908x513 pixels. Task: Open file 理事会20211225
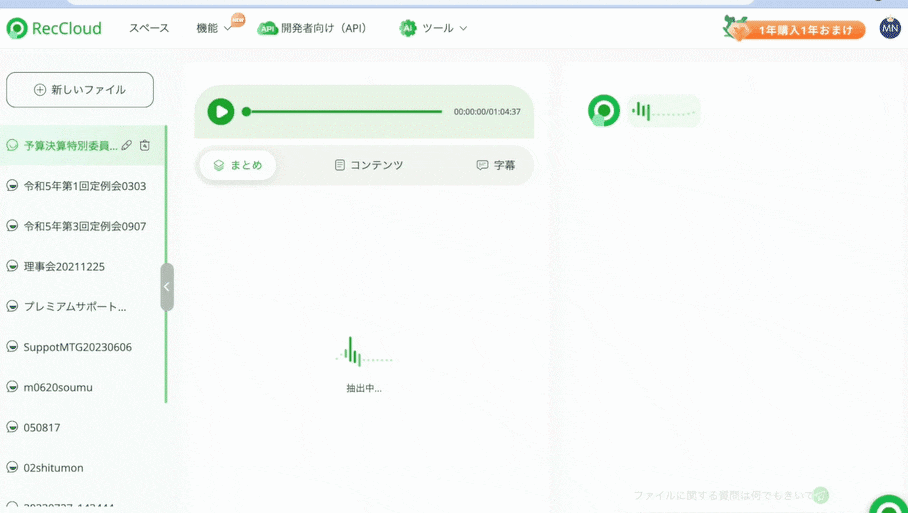pos(64,266)
